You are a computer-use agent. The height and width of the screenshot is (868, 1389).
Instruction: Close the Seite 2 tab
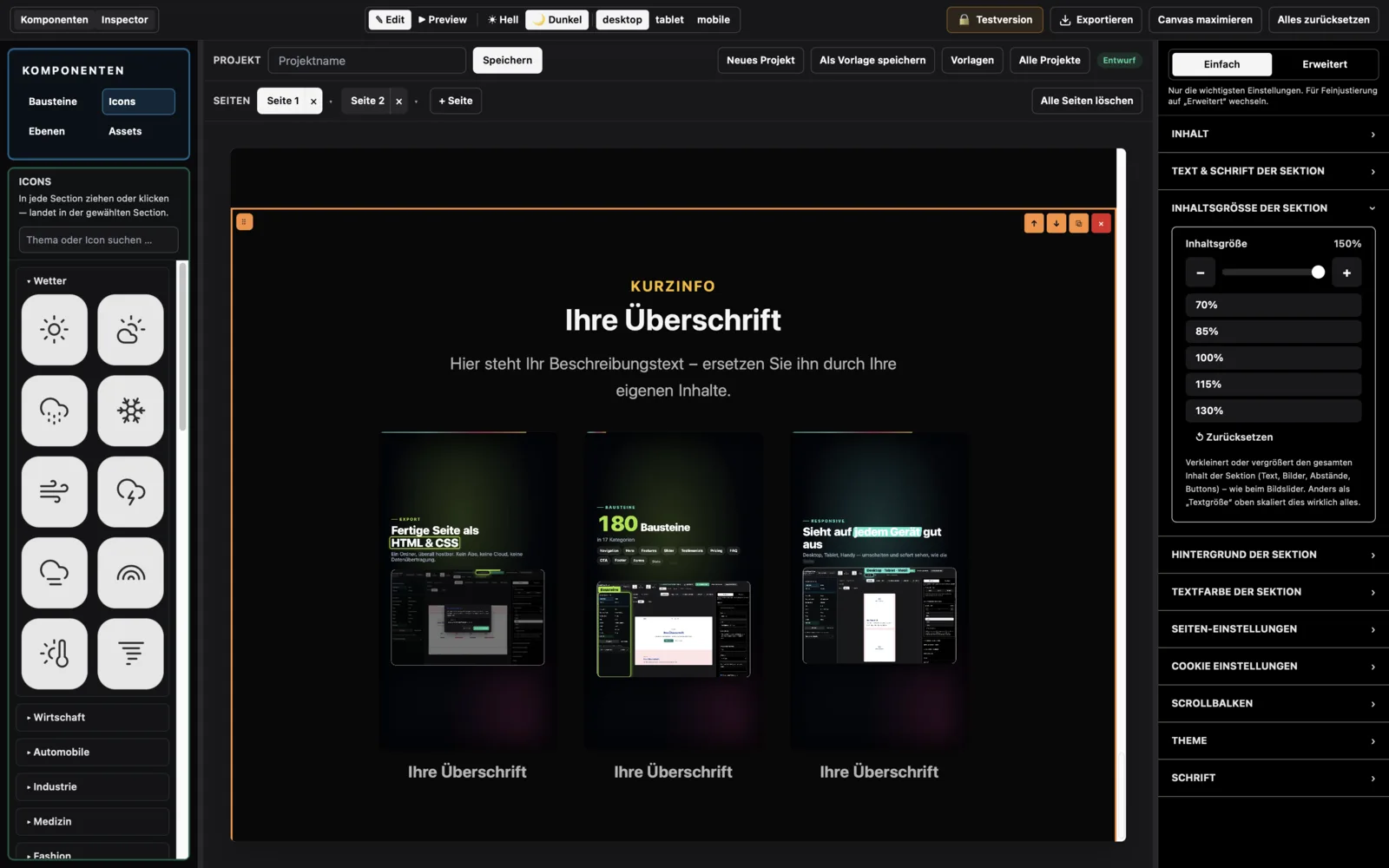(398, 102)
